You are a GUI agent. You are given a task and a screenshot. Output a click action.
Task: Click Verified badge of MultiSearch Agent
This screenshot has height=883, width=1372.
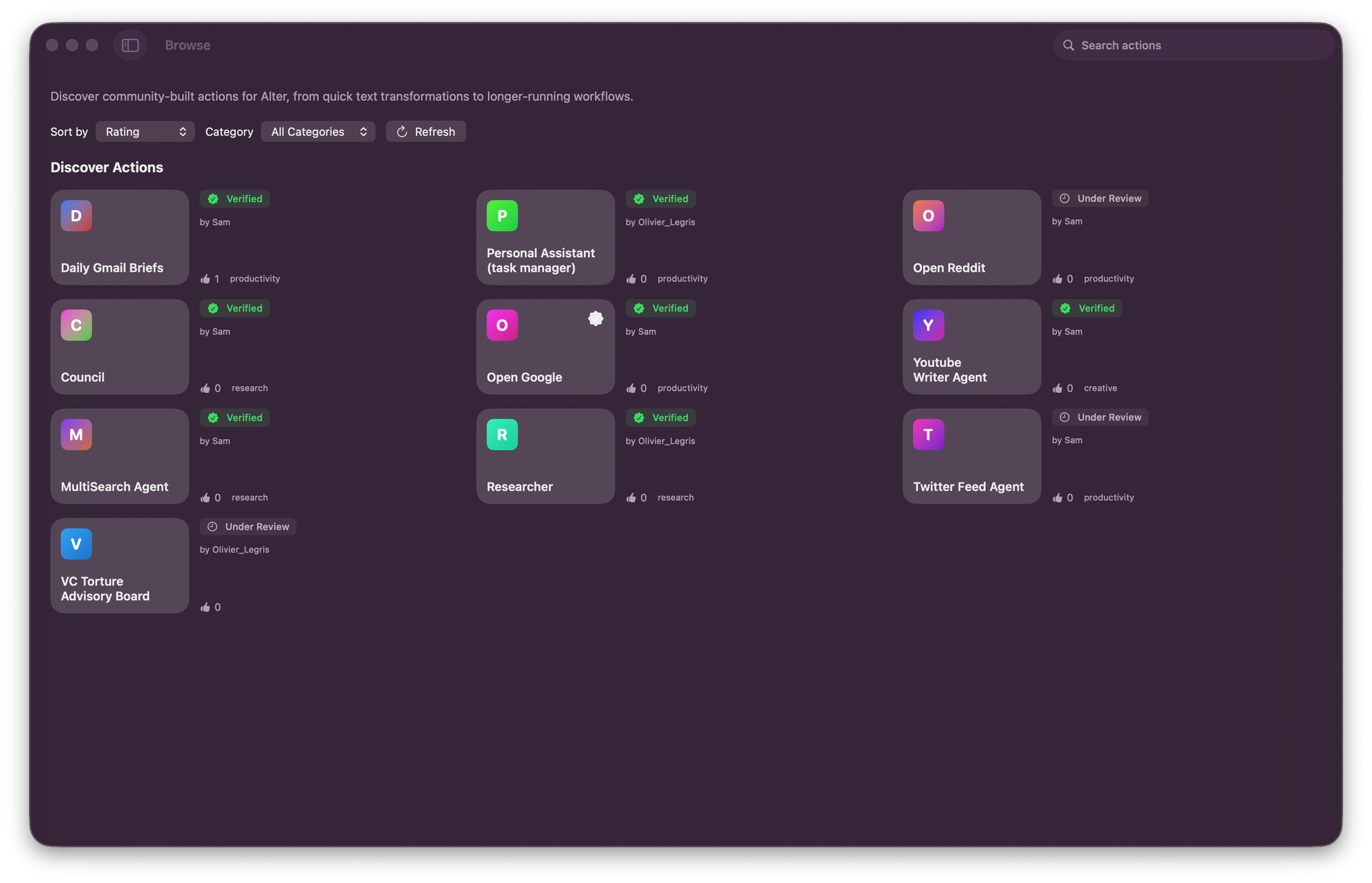pos(235,418)
